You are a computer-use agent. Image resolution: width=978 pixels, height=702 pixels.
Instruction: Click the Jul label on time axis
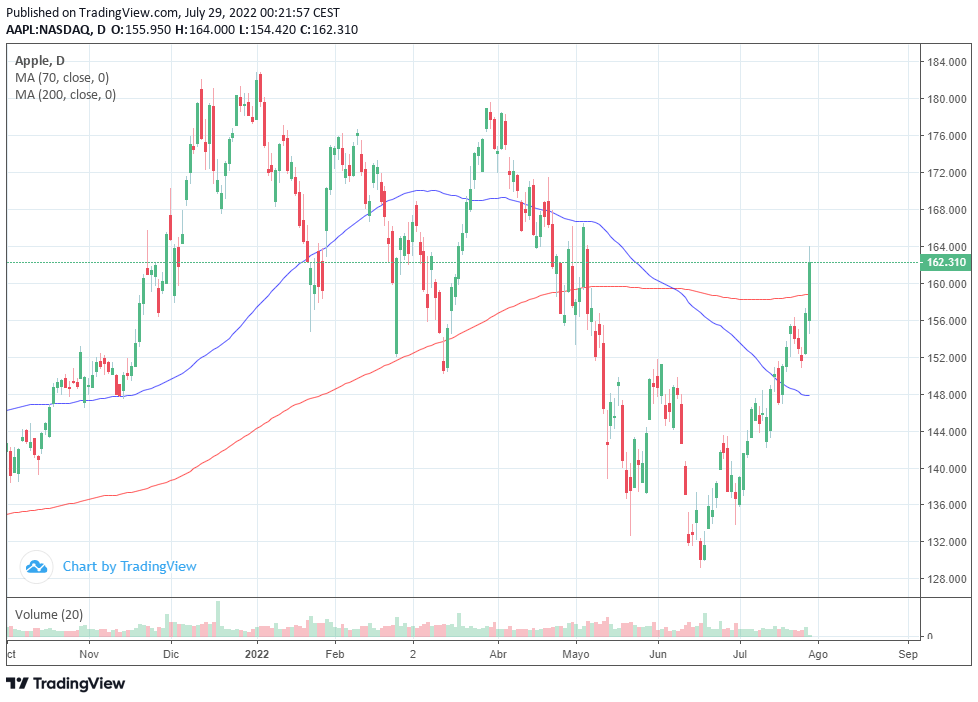tap(740, 654)
